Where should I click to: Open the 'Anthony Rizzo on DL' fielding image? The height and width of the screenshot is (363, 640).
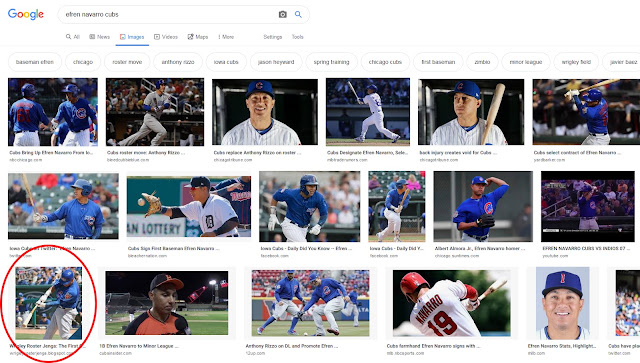[x=311, y=303]
